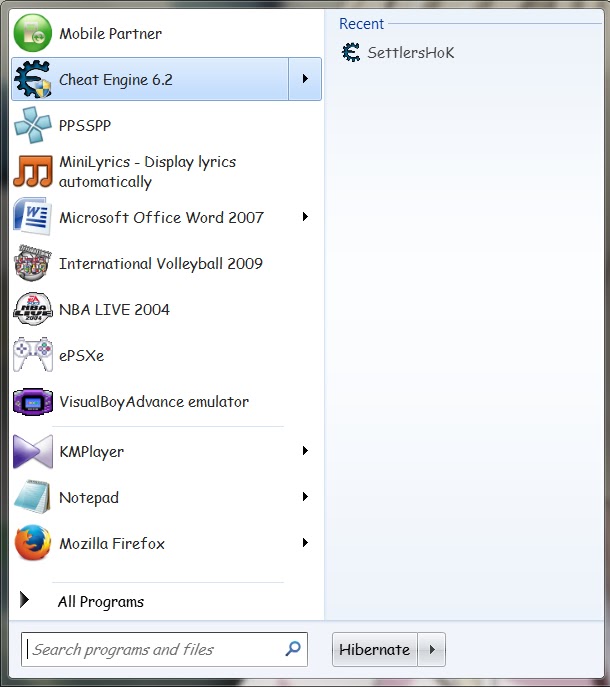Expand the Mozilla Firefox jump list arrow
The image size is (610, 687).
click(305, 542)
